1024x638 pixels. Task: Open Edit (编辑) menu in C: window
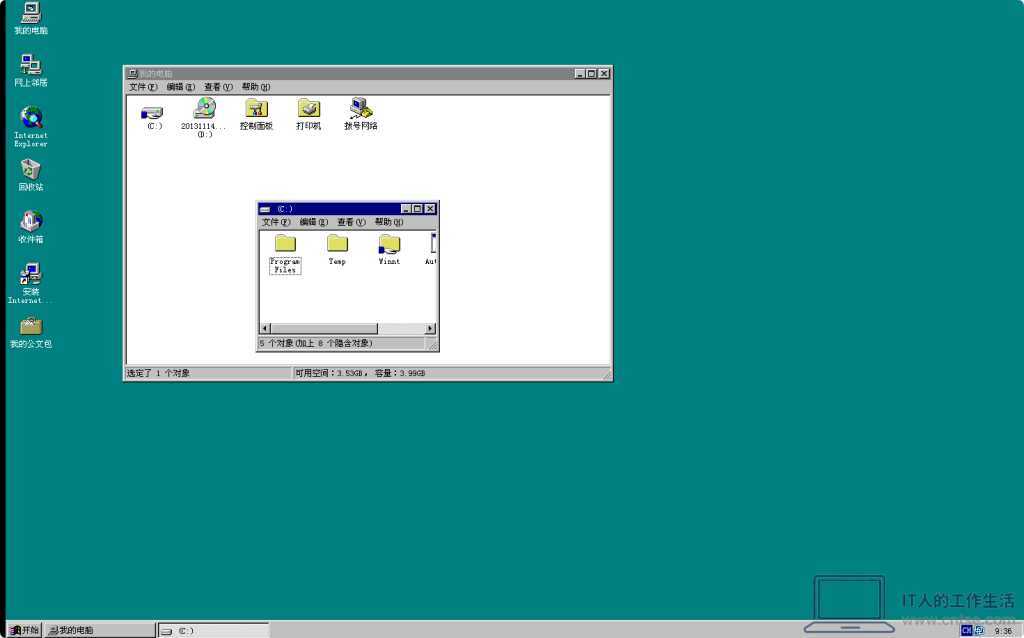click(313, 222)
